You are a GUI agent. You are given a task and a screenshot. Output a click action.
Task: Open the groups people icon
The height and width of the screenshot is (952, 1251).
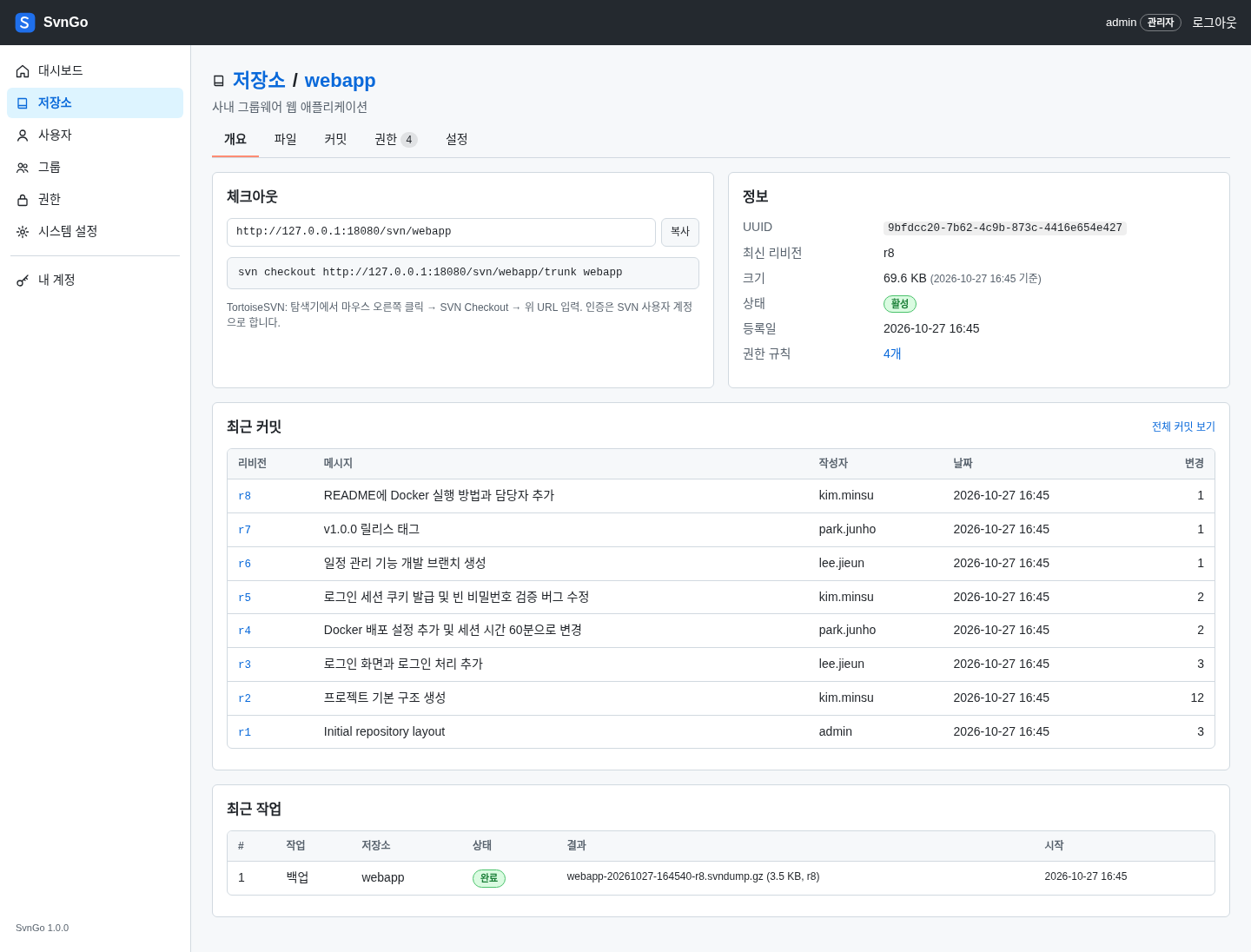point(23,168)
